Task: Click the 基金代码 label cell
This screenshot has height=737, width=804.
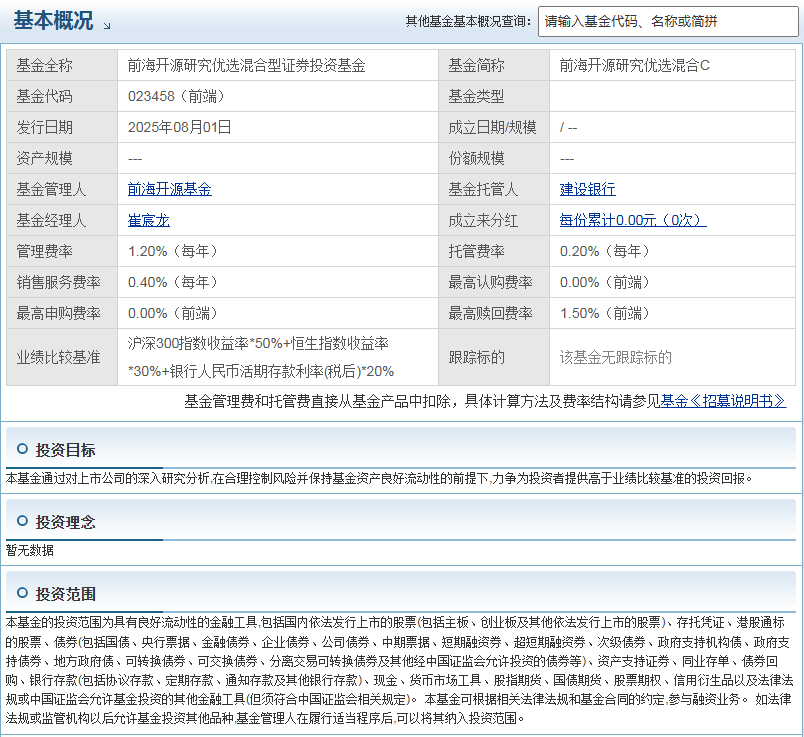Action: pyautogui.click(x=62, y=96)
